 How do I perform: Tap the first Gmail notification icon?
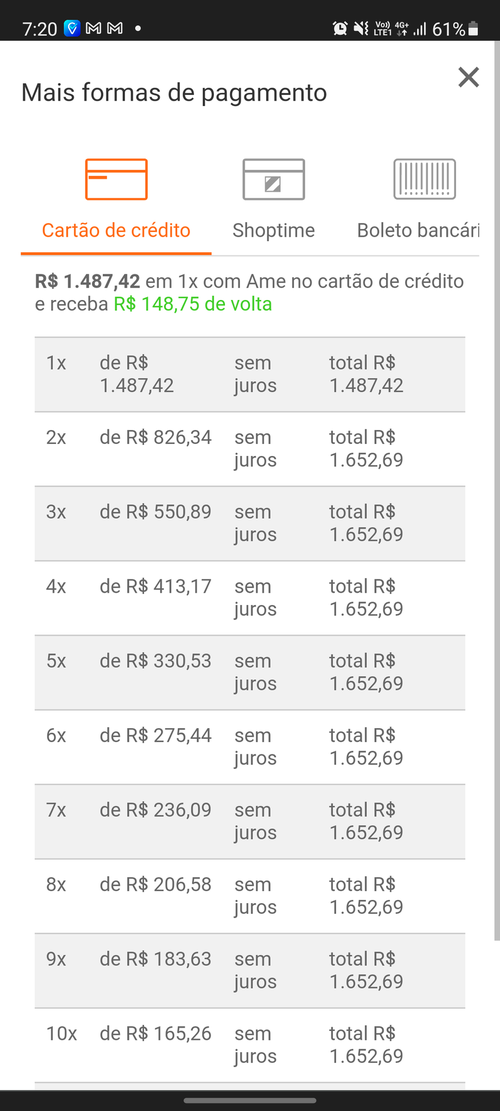click(x=93, y=29)
